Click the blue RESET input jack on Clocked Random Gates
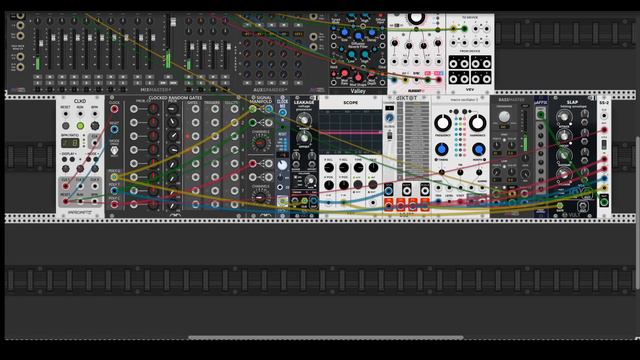Image resolution: width=640 pixels, height=360 pixels. pos(114,129)
